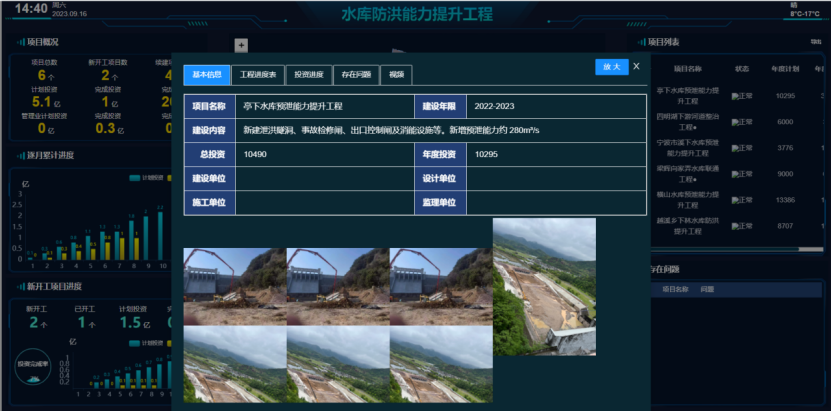Close the project detail popup with X

636,66
